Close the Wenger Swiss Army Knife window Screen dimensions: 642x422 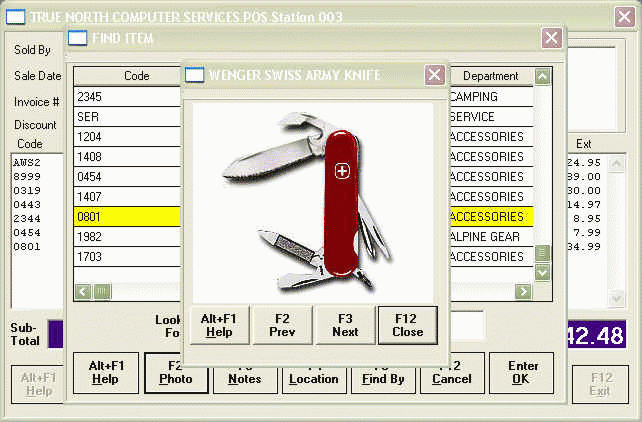click(x=434, y=75)
